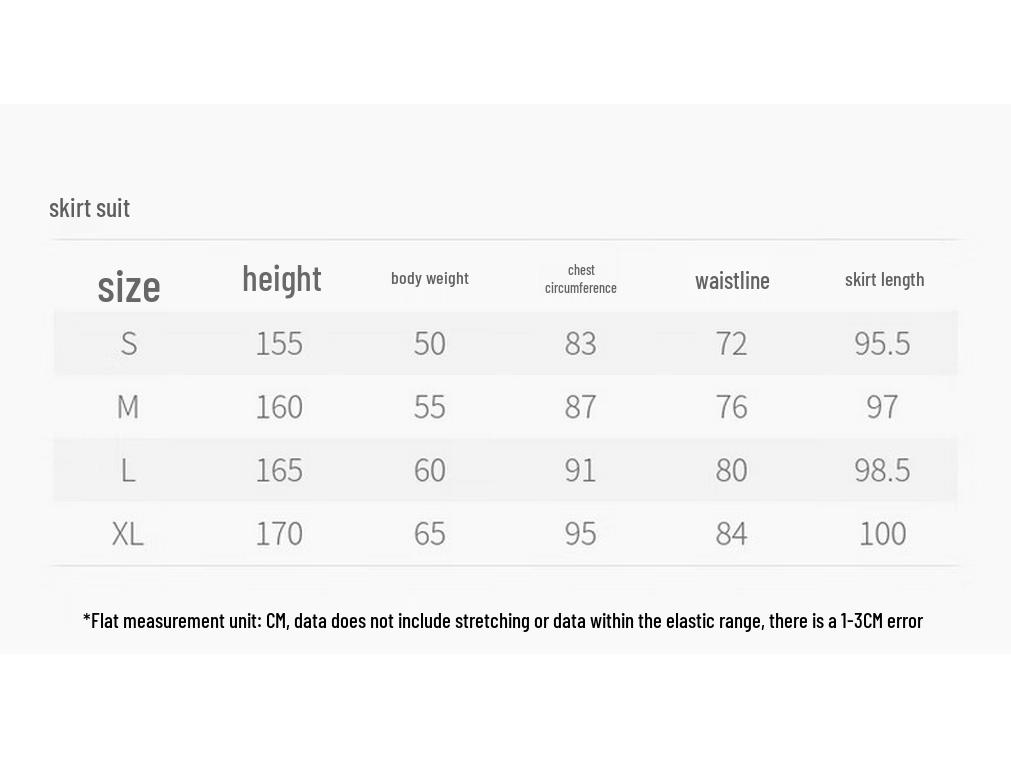
Task: Click the 'skirt length' column header
Action: pyautogui.click(x=885, y=280)
